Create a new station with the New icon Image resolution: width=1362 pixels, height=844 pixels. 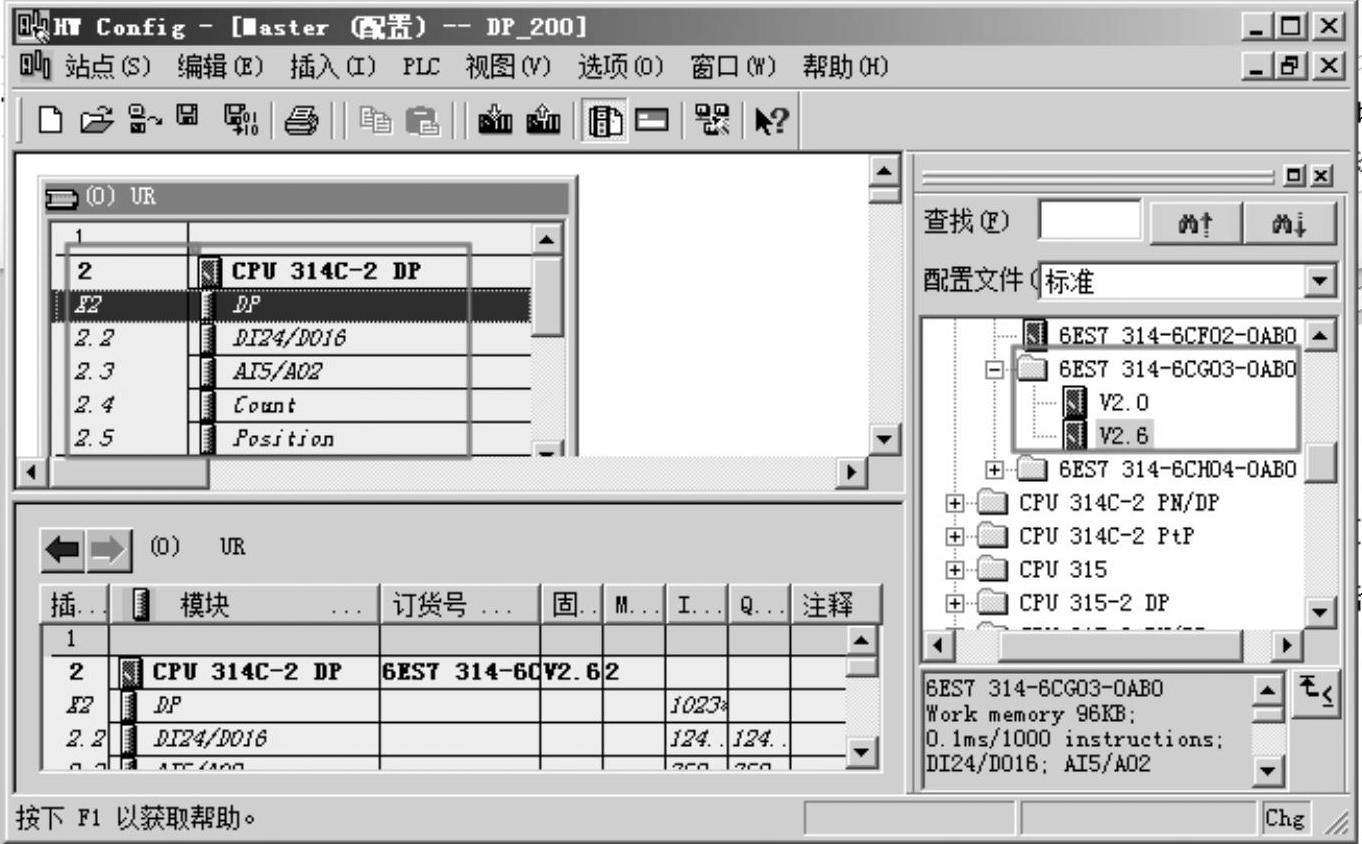click(50, 122)
